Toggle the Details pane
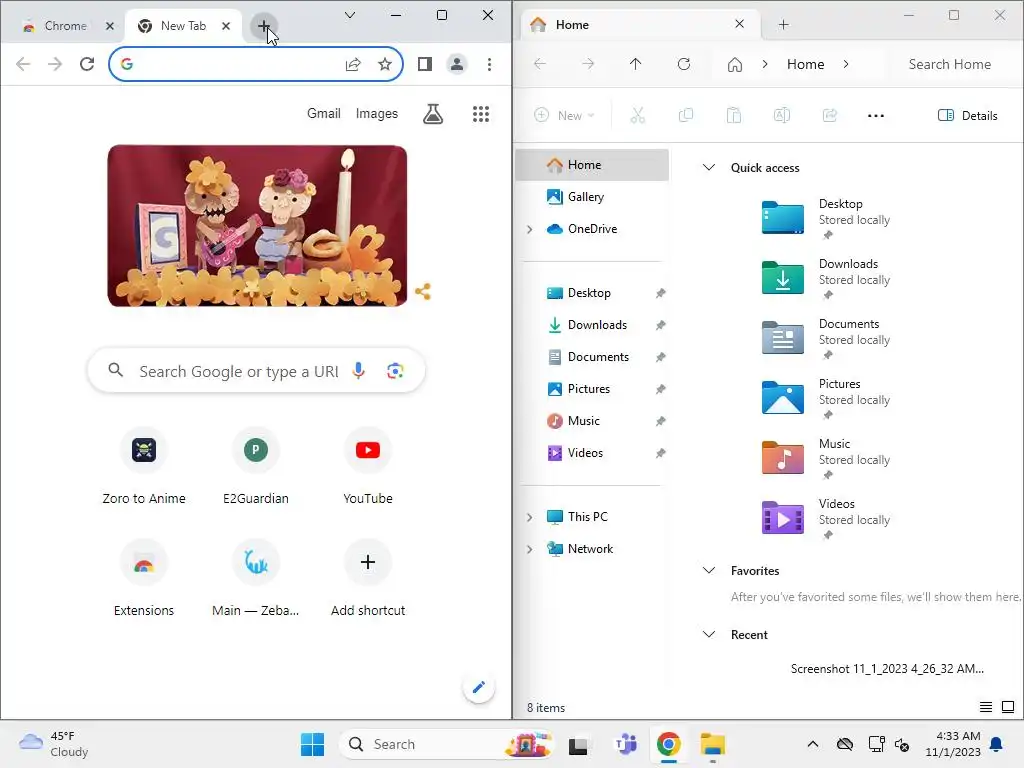1024x768 pixels. click(967, 116)
